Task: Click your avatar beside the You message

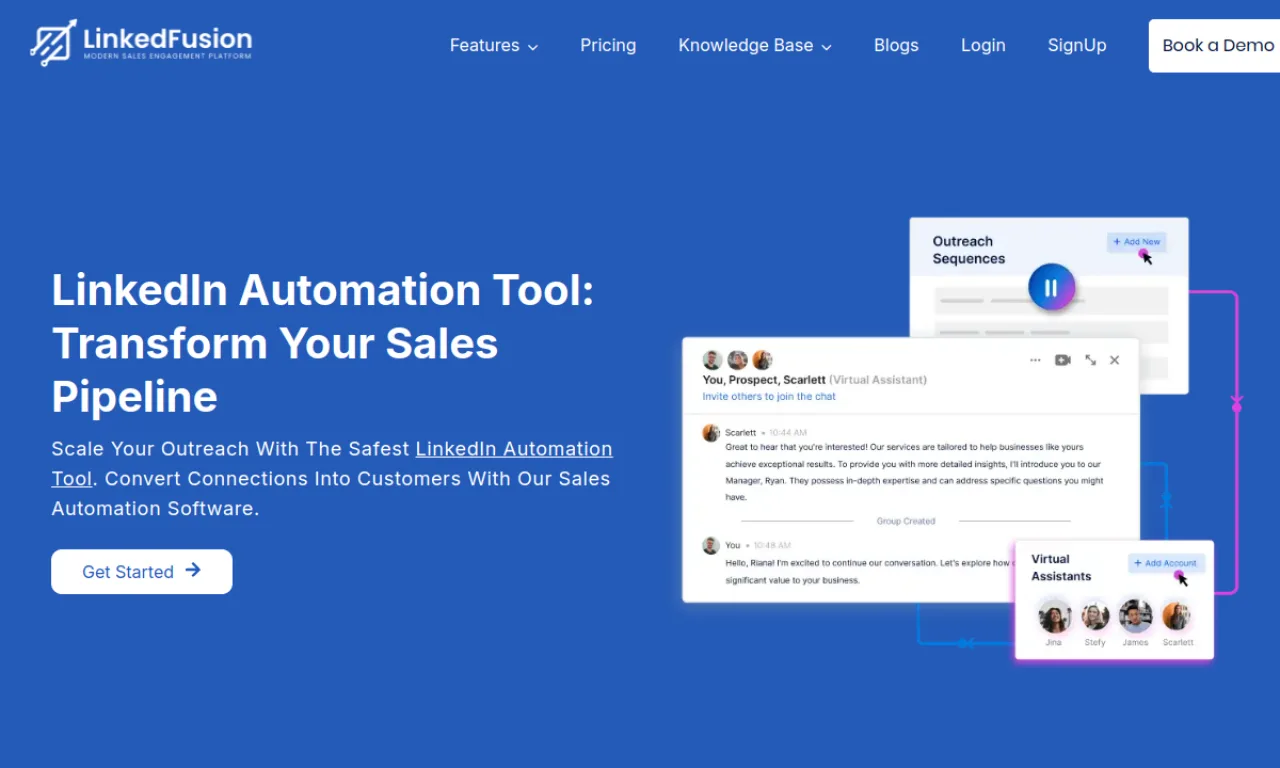Action: tap(711, 545)
